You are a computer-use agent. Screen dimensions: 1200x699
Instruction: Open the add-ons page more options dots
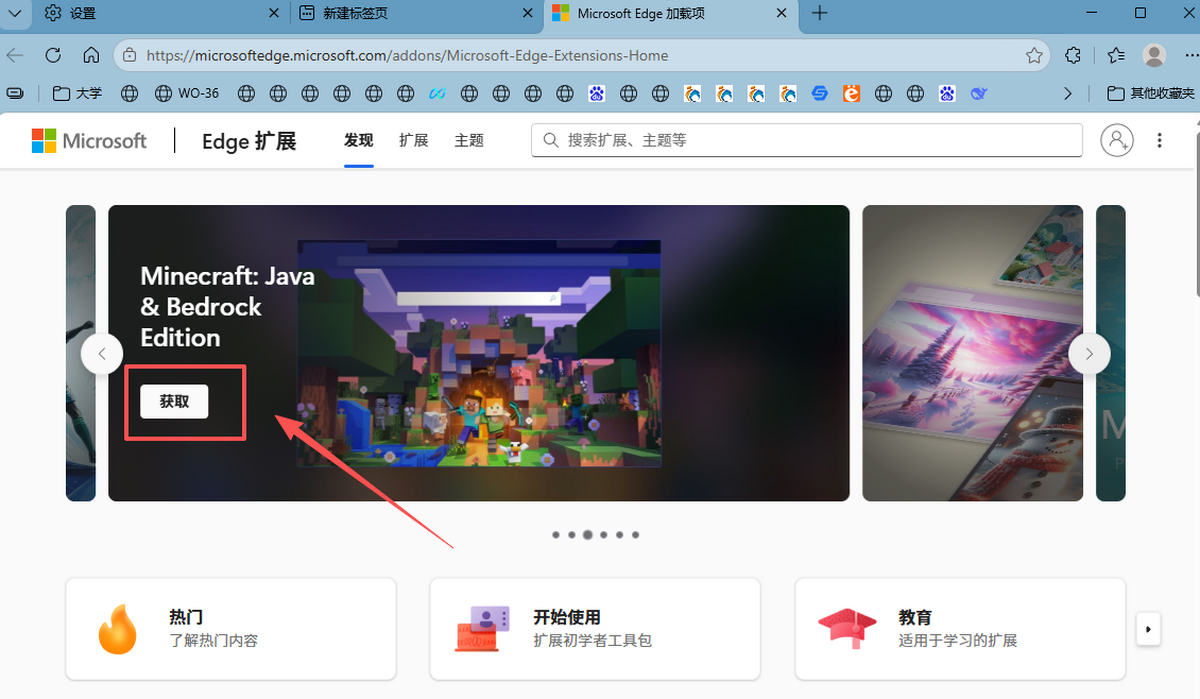pyautogui.click(x=1160, y=140)
